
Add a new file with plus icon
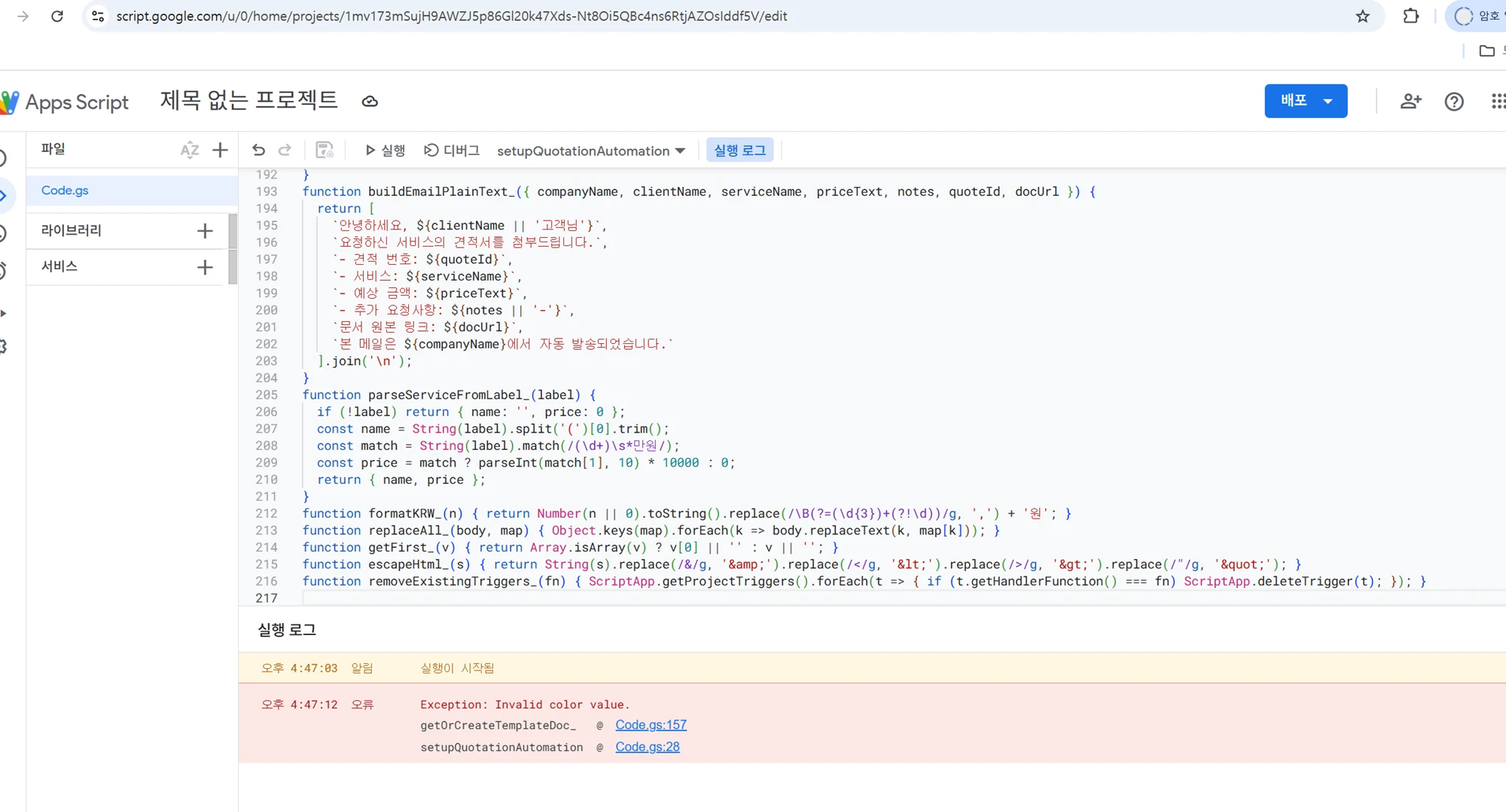pos(220,150)
